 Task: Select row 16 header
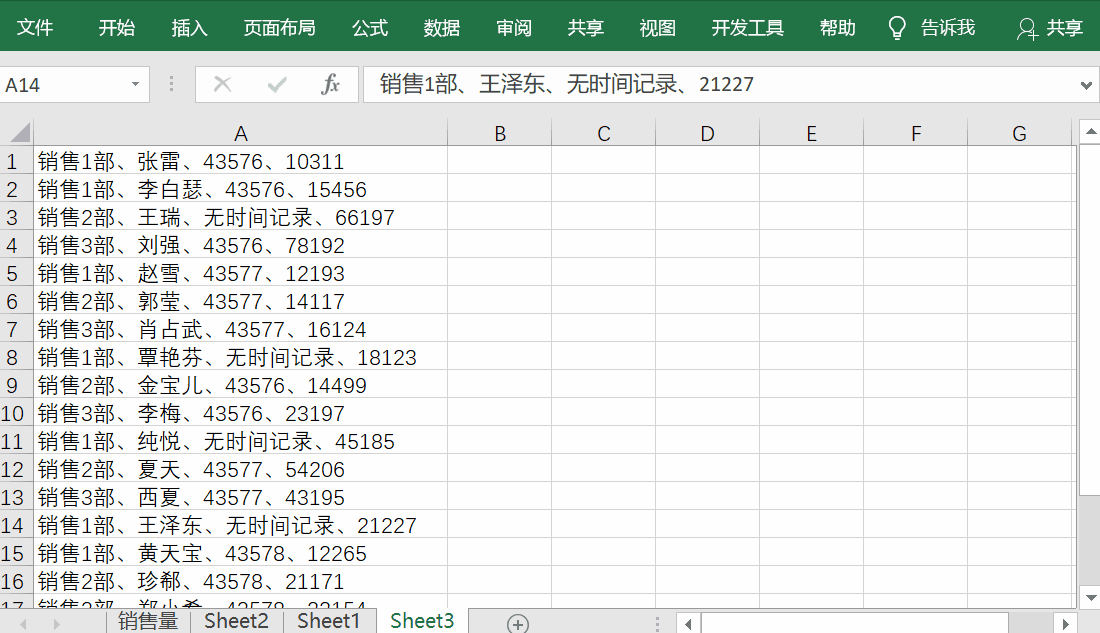[16, 581]
